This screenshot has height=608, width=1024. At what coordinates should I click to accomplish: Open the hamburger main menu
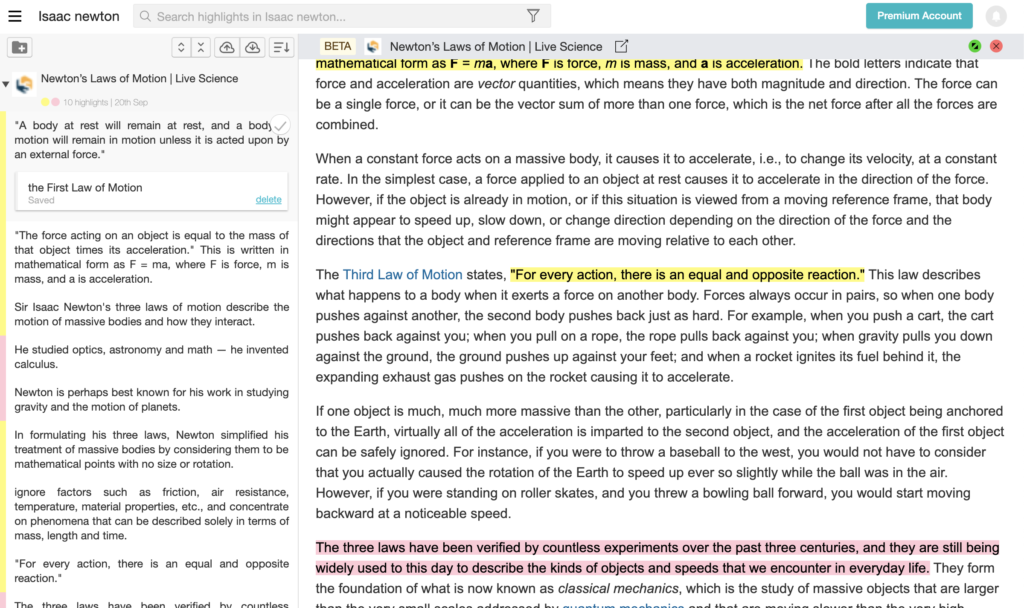15,16
